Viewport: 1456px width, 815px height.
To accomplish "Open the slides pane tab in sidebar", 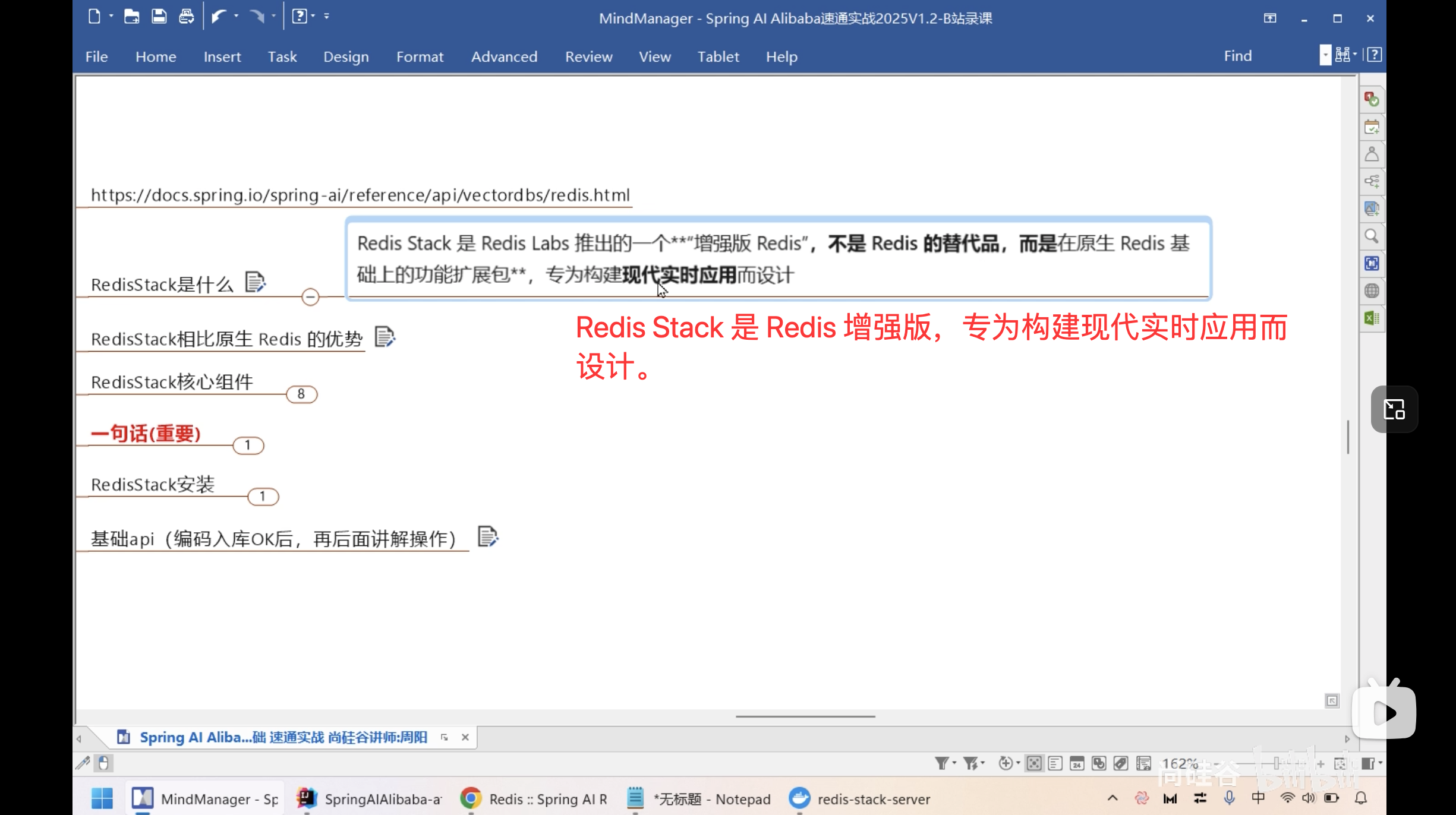I will (x=1372, y=264).
